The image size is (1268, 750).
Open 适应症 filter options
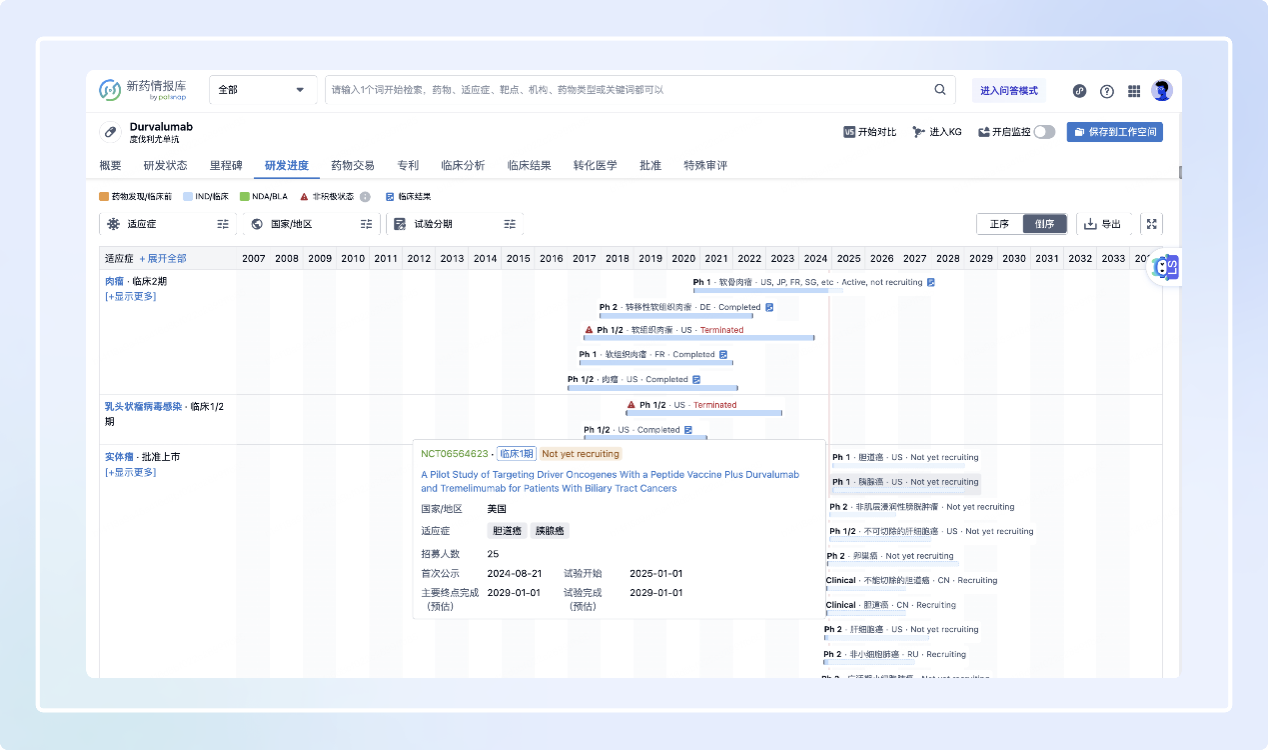click(223, 224)
